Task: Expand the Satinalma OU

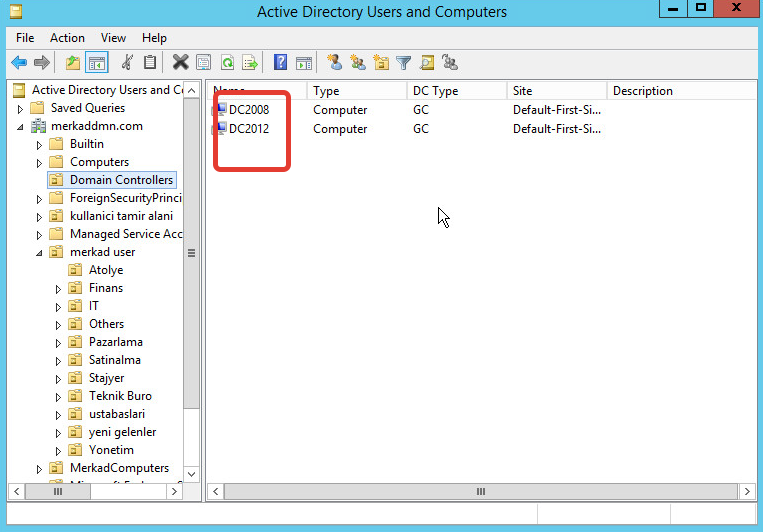Action: (x=58, y=361)
